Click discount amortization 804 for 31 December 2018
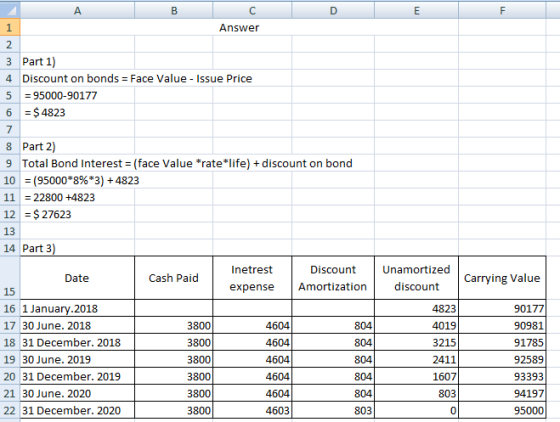This screenshot has height=422, width=560. 333,342
